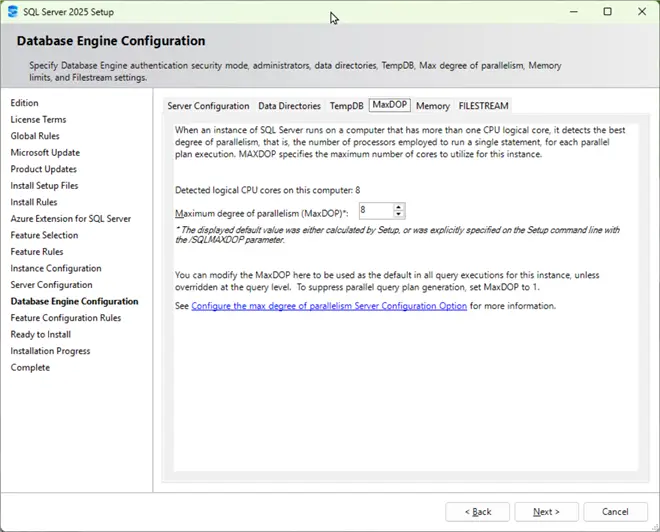The width and height of the screenshot is (660, 532).
Task: Focus the MaxDOP value input field
Action: tap(376, 210)
